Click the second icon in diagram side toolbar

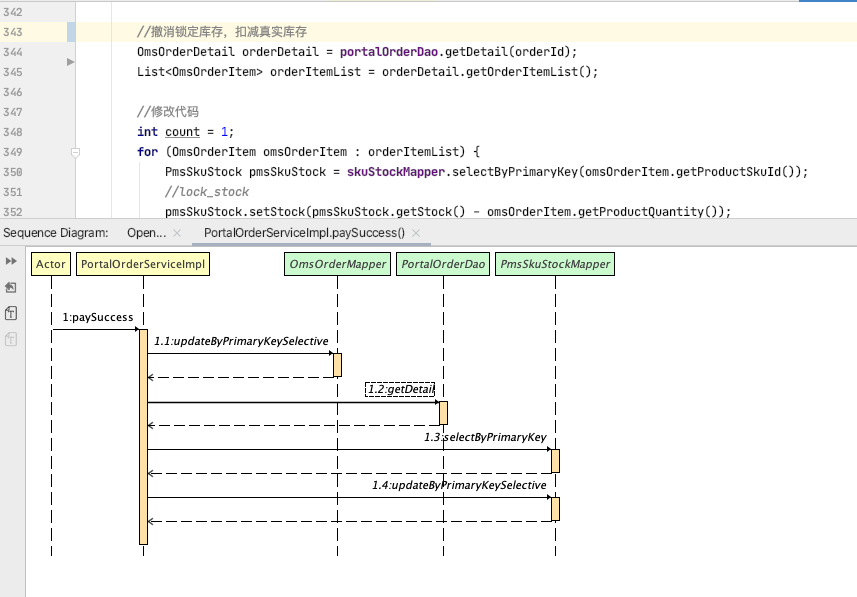tap(11, 287)
